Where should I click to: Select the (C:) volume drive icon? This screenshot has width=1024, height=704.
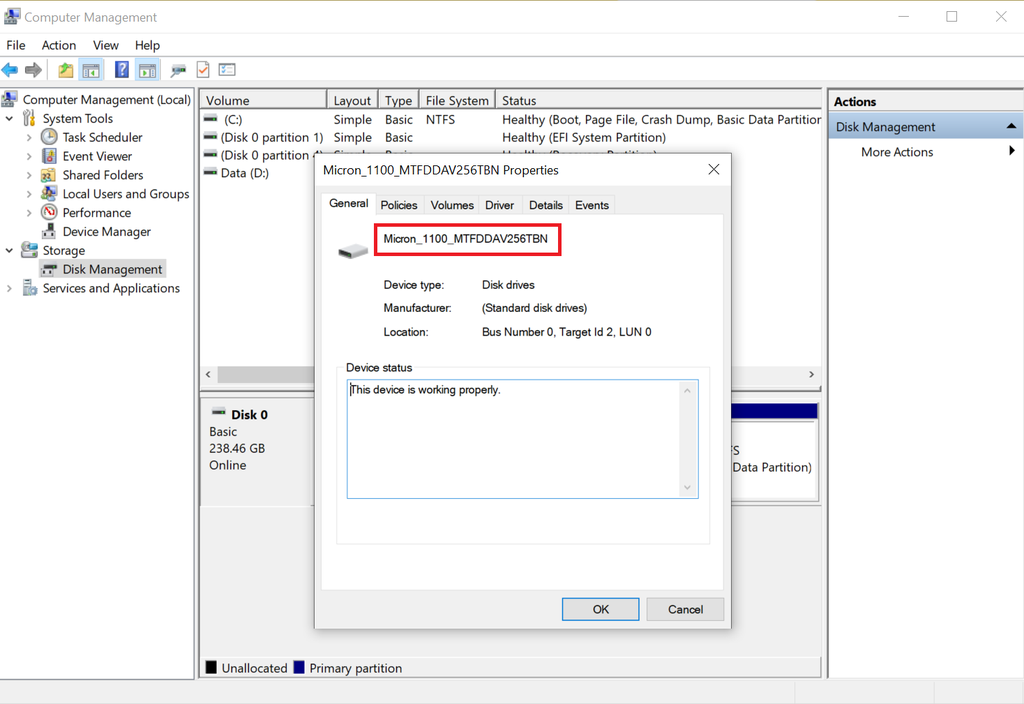coord(210,119)
